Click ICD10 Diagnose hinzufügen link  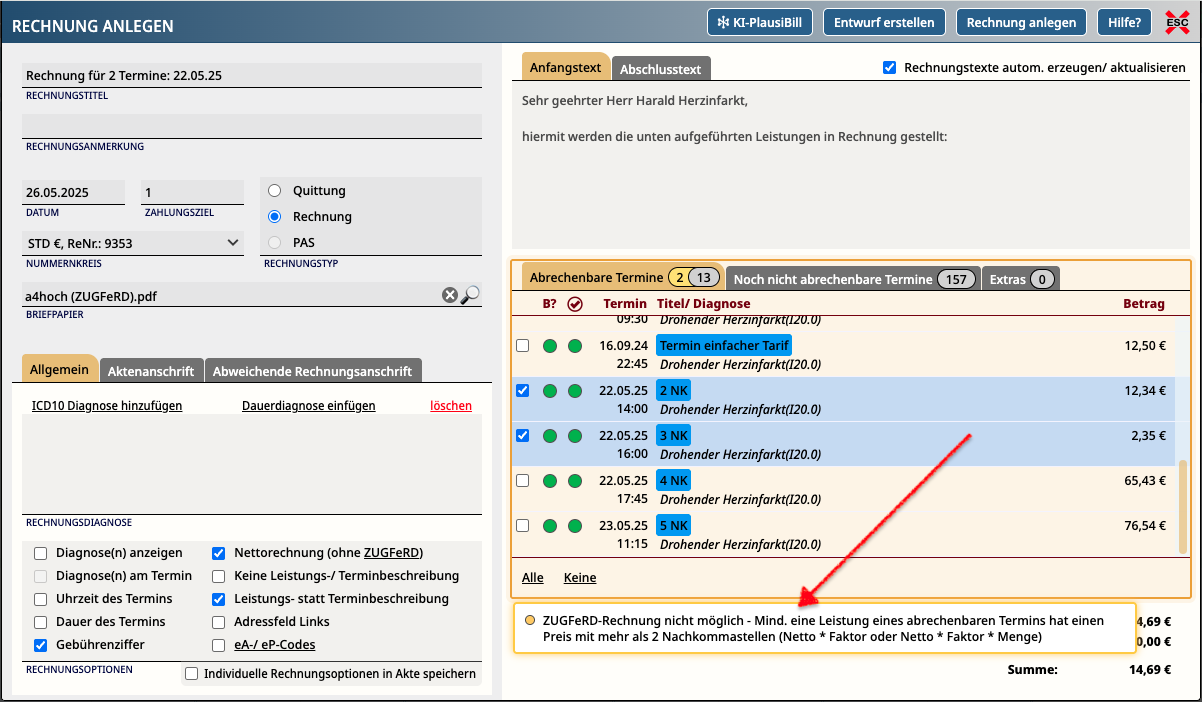pyautogui.click(x=107, y=406)
